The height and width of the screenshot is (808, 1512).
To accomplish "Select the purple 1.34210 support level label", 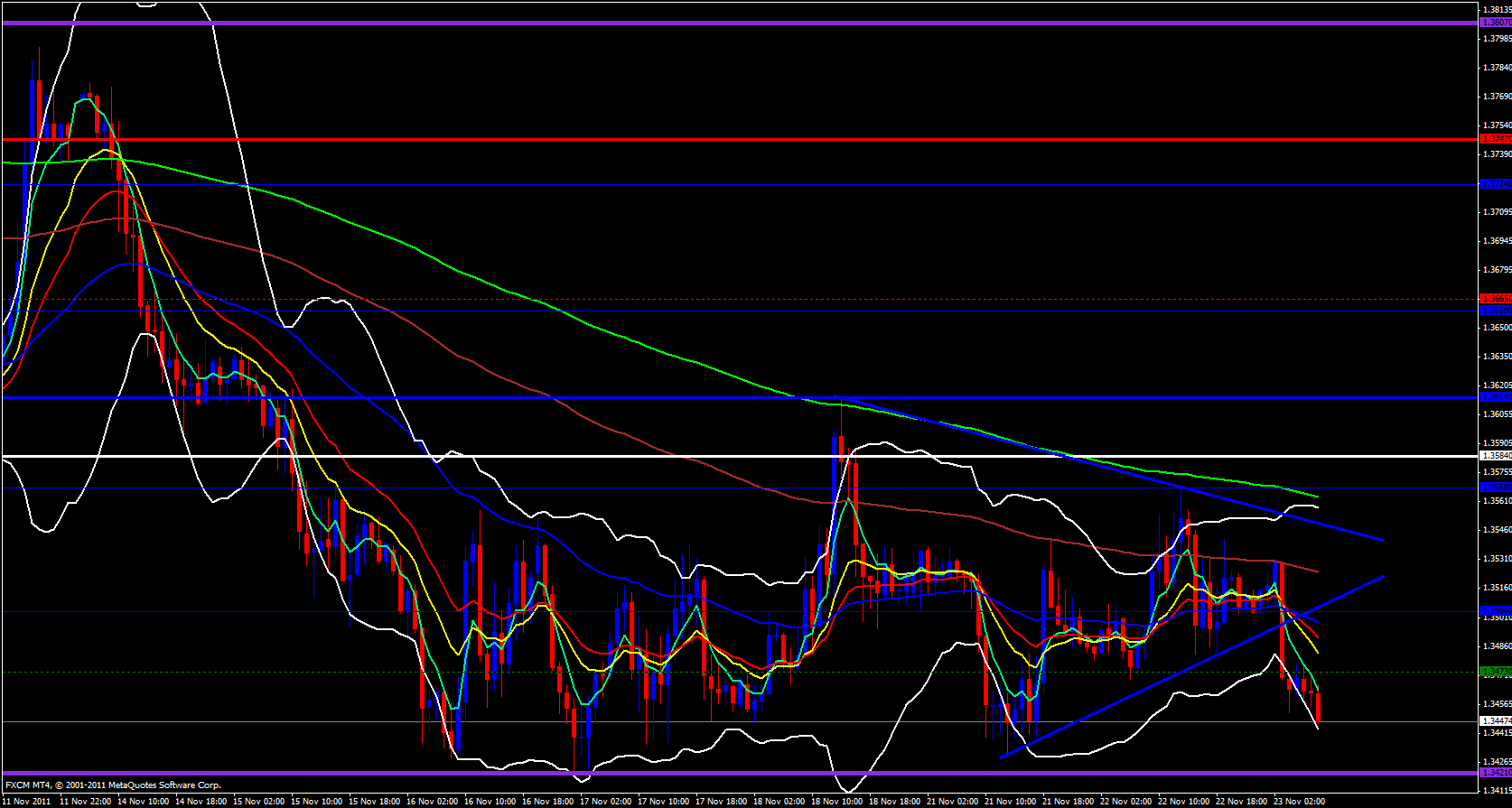I will pos(1495,773).
